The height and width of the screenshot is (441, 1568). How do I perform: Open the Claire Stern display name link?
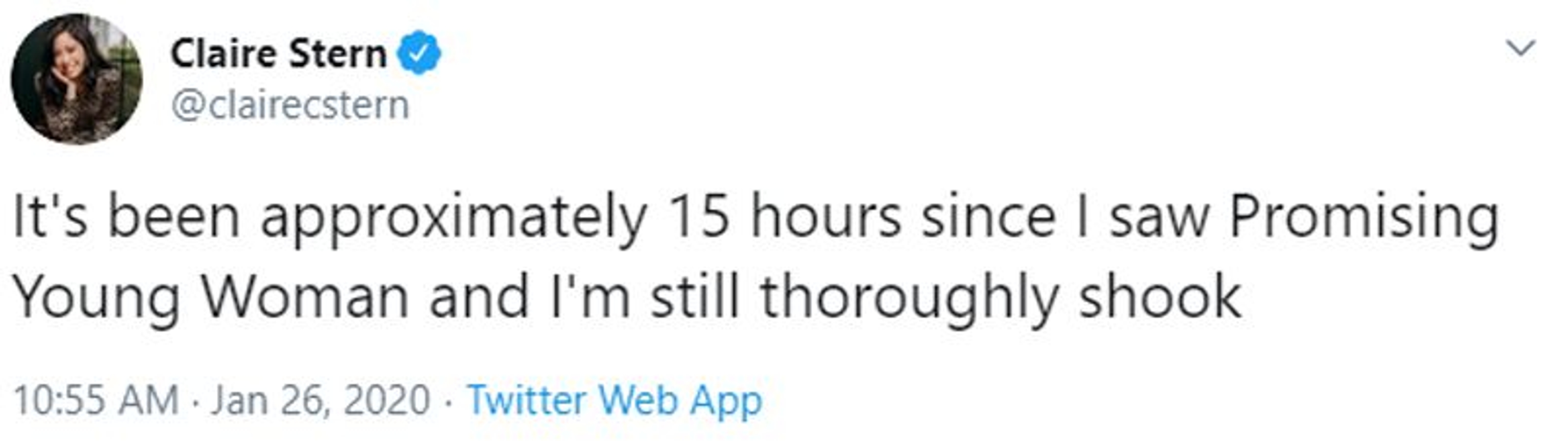click(x=278, y=53)
